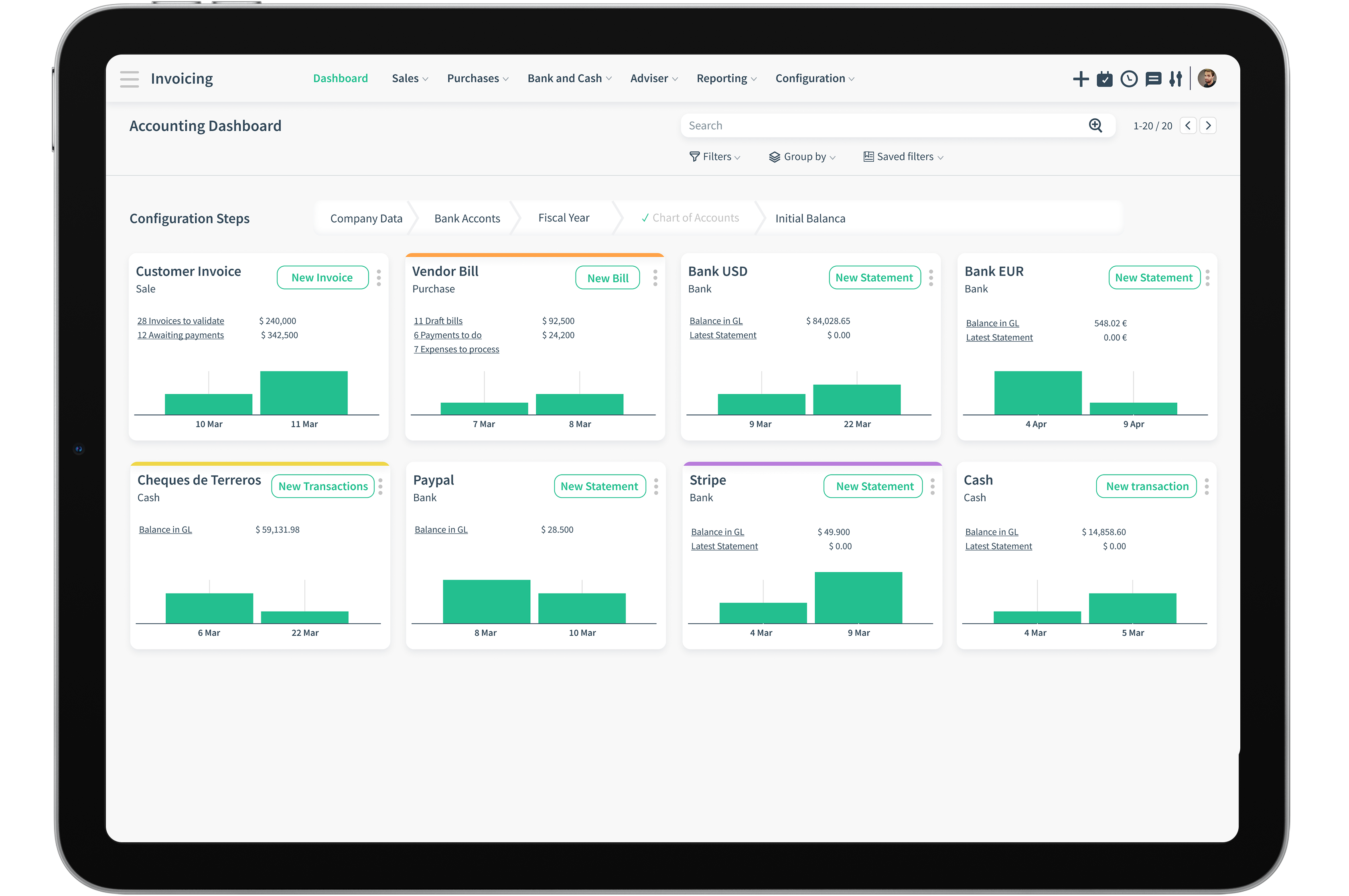
Task: Mark the Fiscal Year step
Action: pyautogui.click(x=563, y=218)
